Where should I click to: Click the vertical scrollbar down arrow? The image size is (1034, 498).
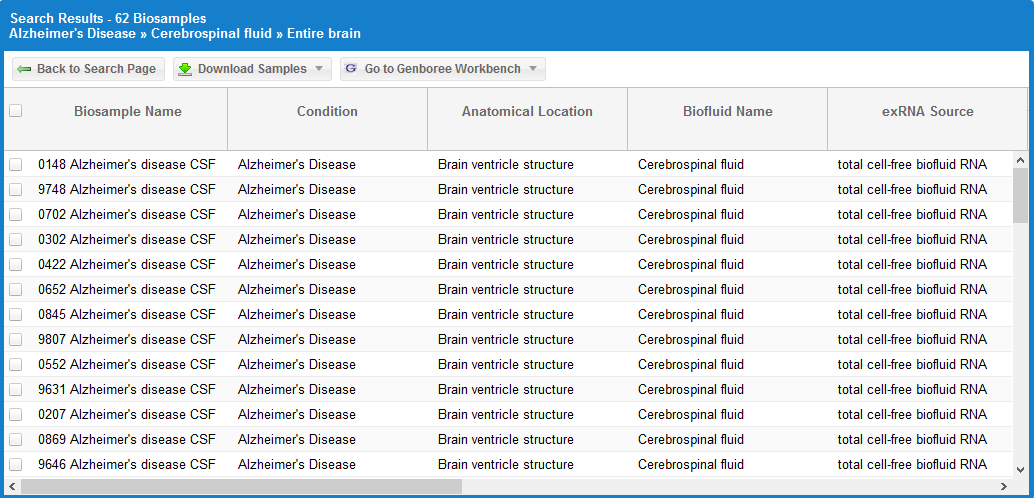coord(1020,469)
